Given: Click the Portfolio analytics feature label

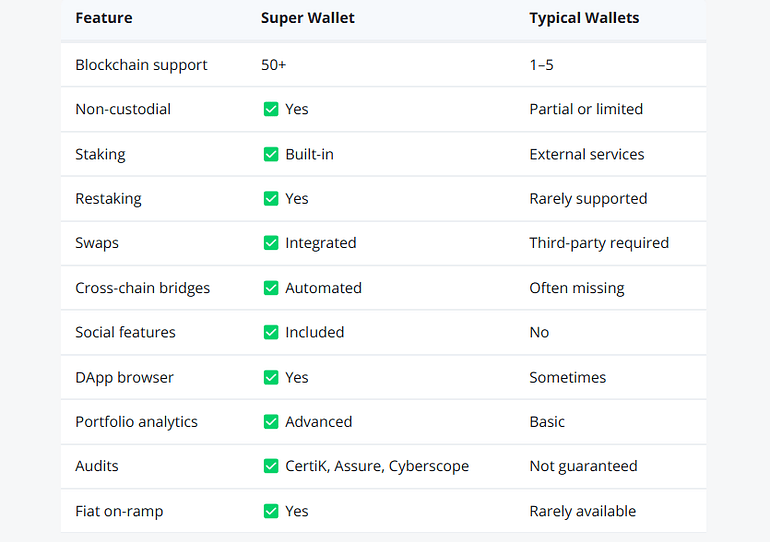Looking at the screenshot, I should point(136,422).
